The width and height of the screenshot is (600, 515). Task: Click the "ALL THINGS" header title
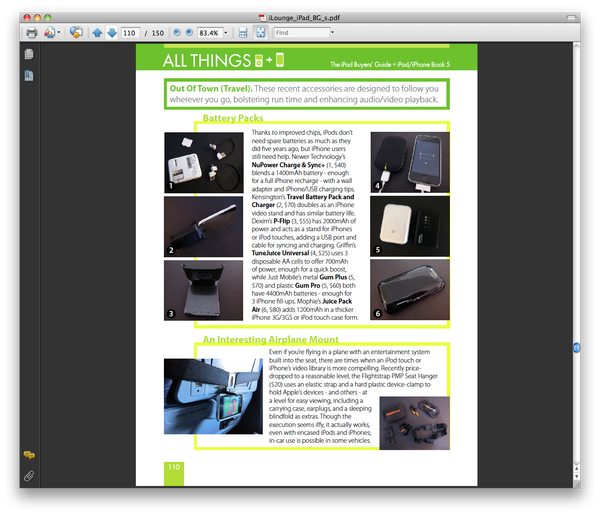pyautogui.click(x=207, y=61)
